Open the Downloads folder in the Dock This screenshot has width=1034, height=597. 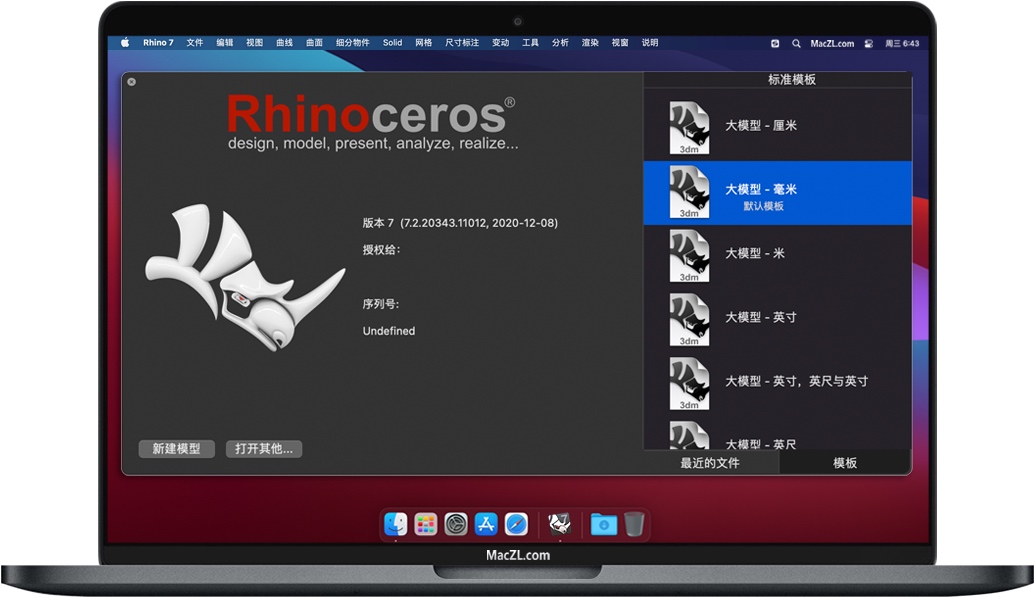pyautogui.click(x=603, y=524)
